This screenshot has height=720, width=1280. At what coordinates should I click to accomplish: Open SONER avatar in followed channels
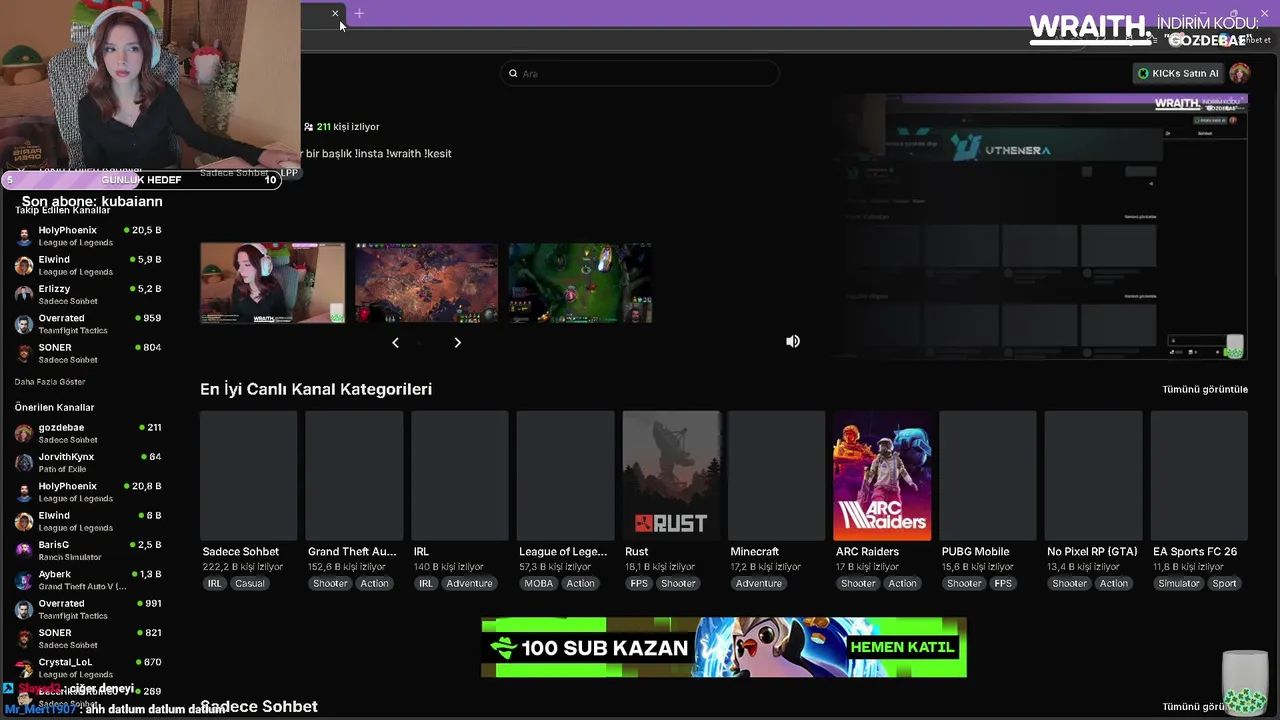24,353
